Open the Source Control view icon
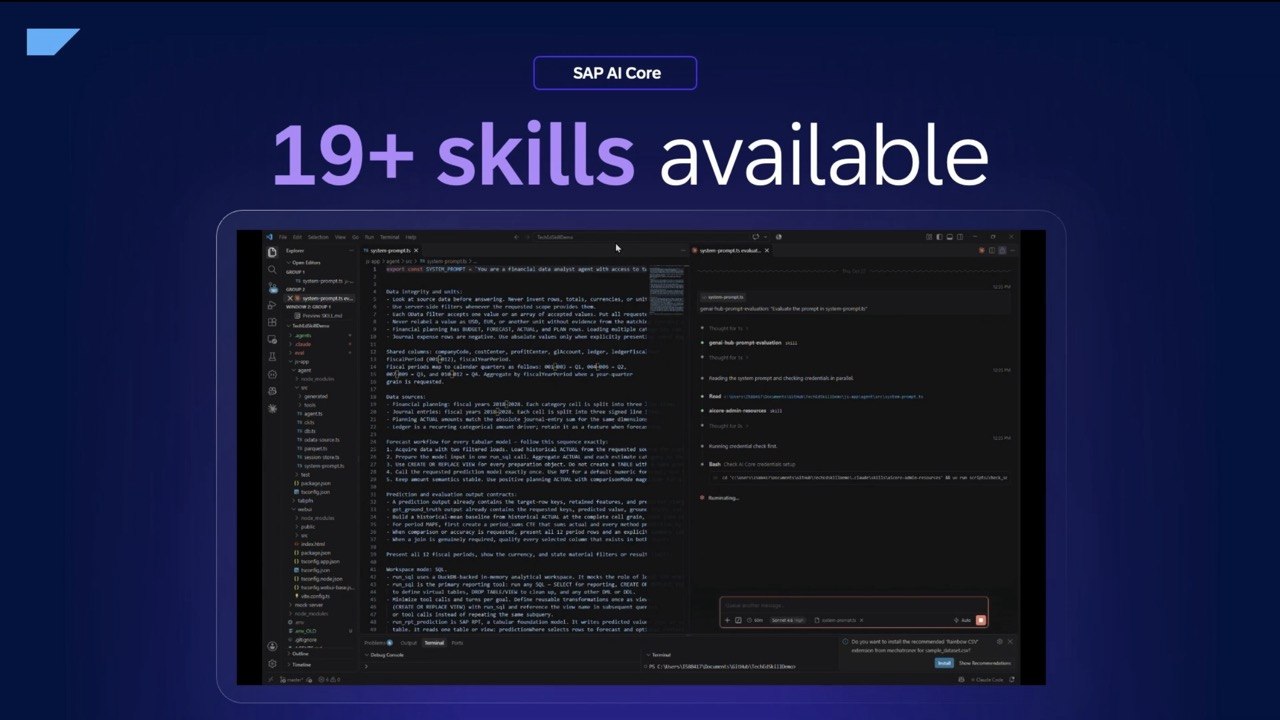This screenshot has height=720, width=1280. coord(272,287)
